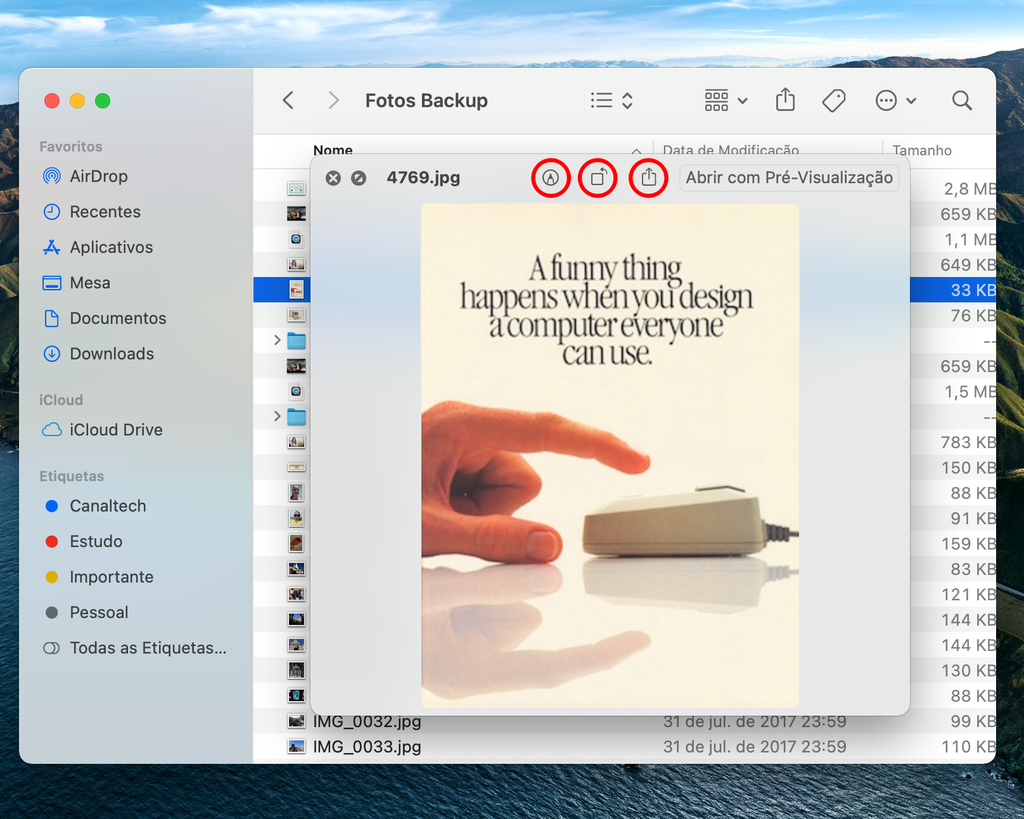The height and width of the screenshot is (819, 1024).
Task: Click the 110 KB size cell
Action: coord(968,747)
